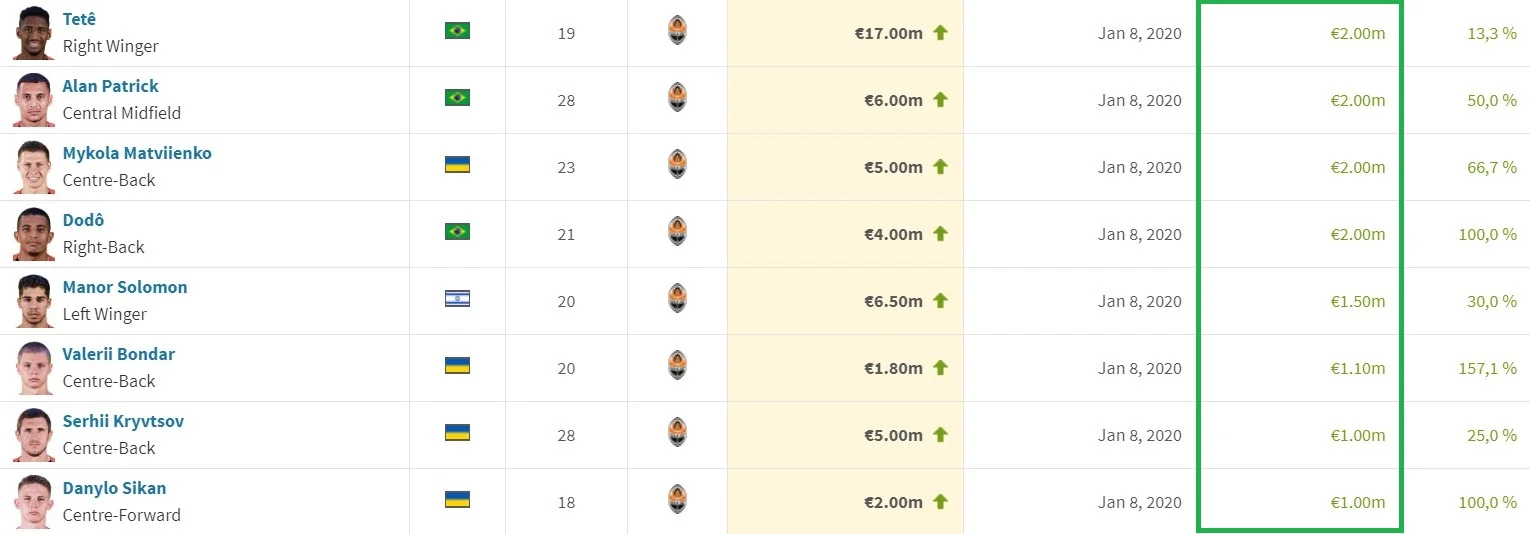
Task: Click the Israel flag next to Manor Solomon
Action: (457, 299)
